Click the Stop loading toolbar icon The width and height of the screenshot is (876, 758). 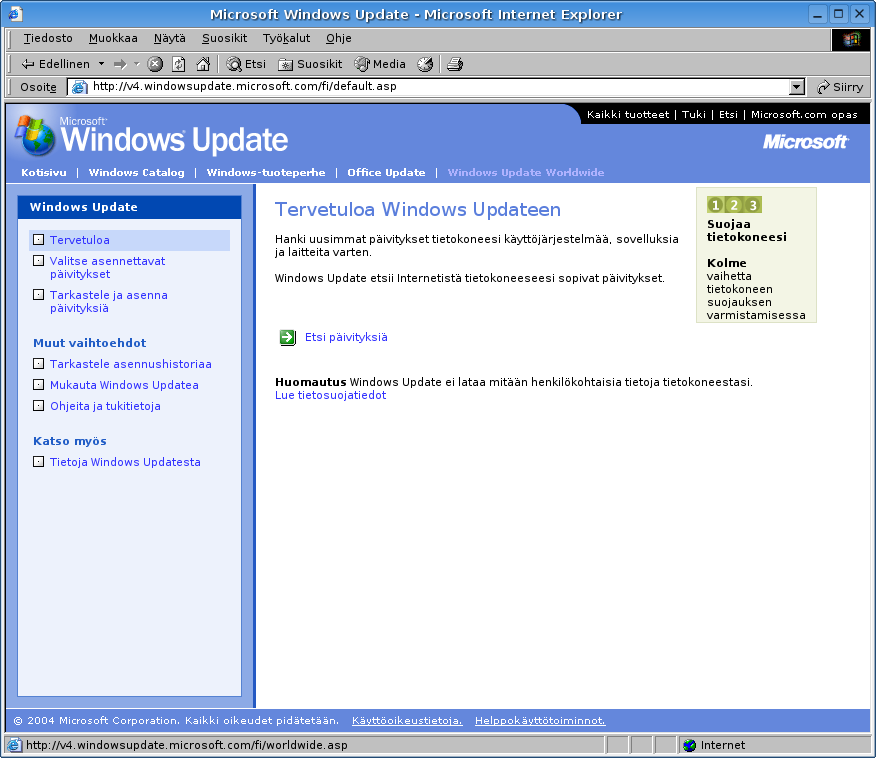click(155, 64)
